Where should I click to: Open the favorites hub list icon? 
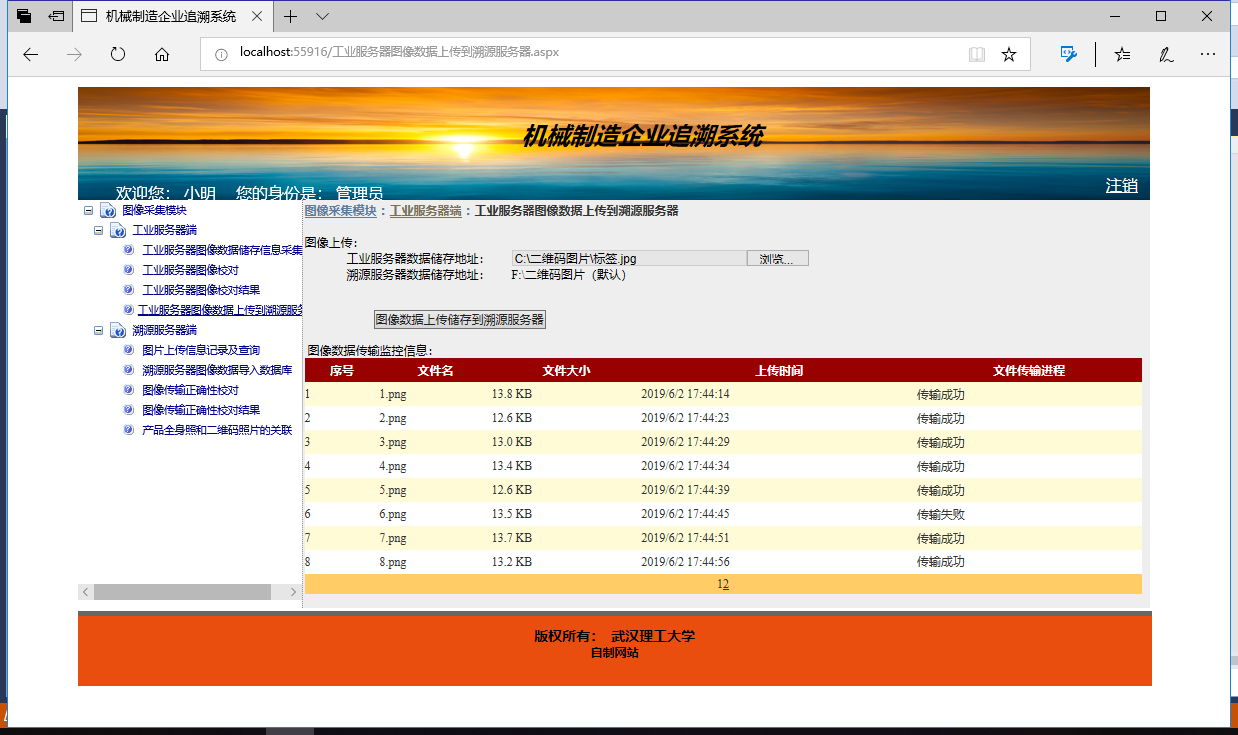pos(1122,54)
